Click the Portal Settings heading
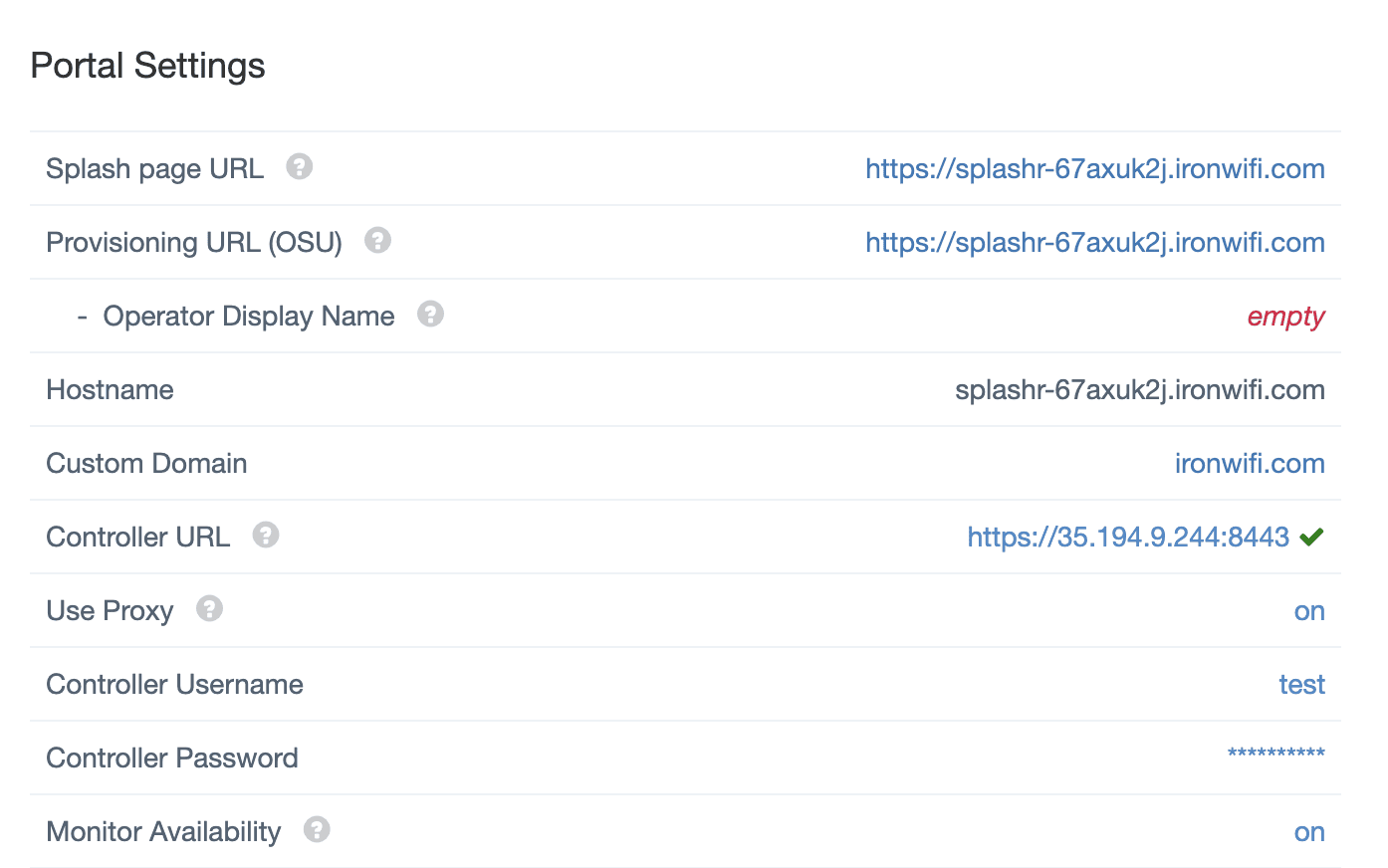The width and height of the screenshot is (1388, 868). pos(148,66)
